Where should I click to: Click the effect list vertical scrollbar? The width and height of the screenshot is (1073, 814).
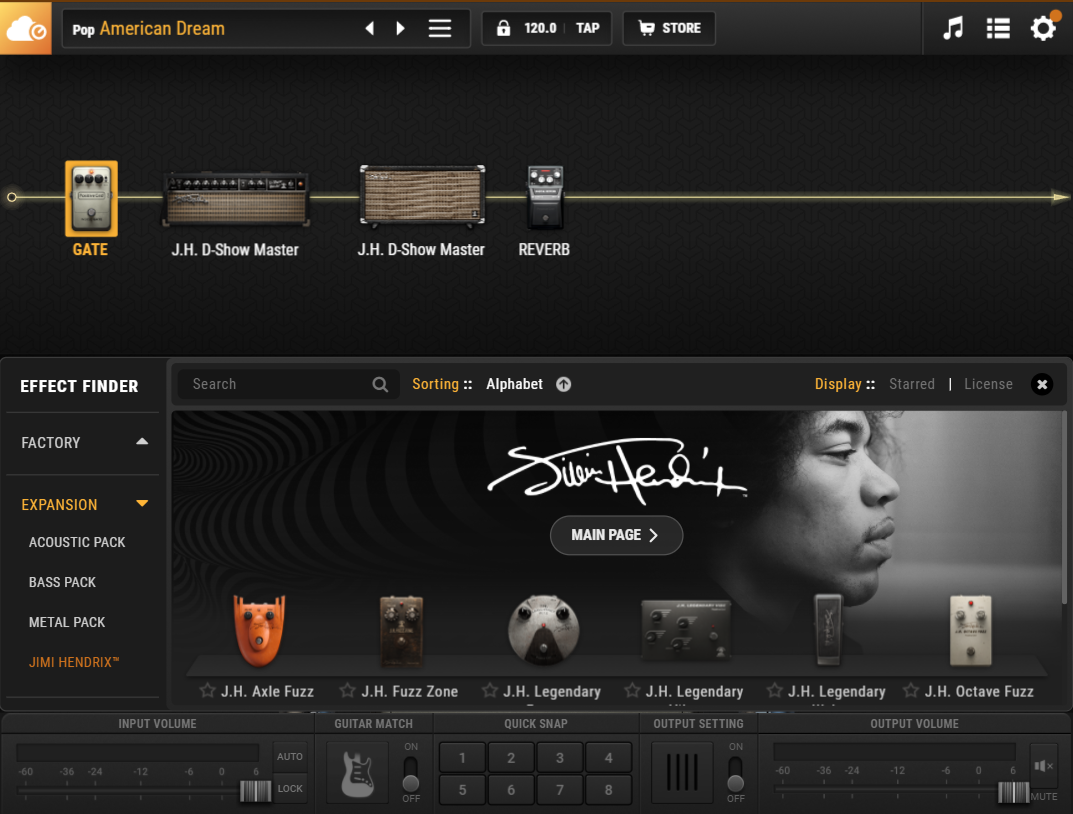[1064, 508]
